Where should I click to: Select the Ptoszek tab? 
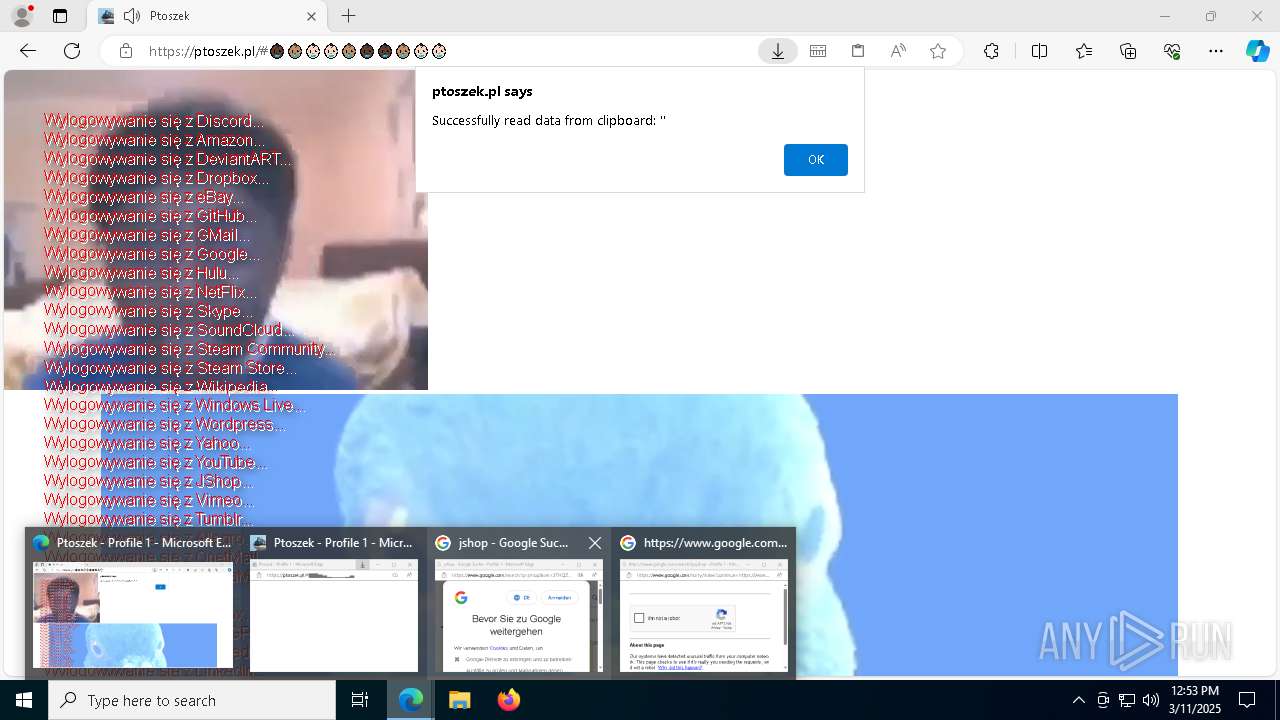tap(207, 16)
